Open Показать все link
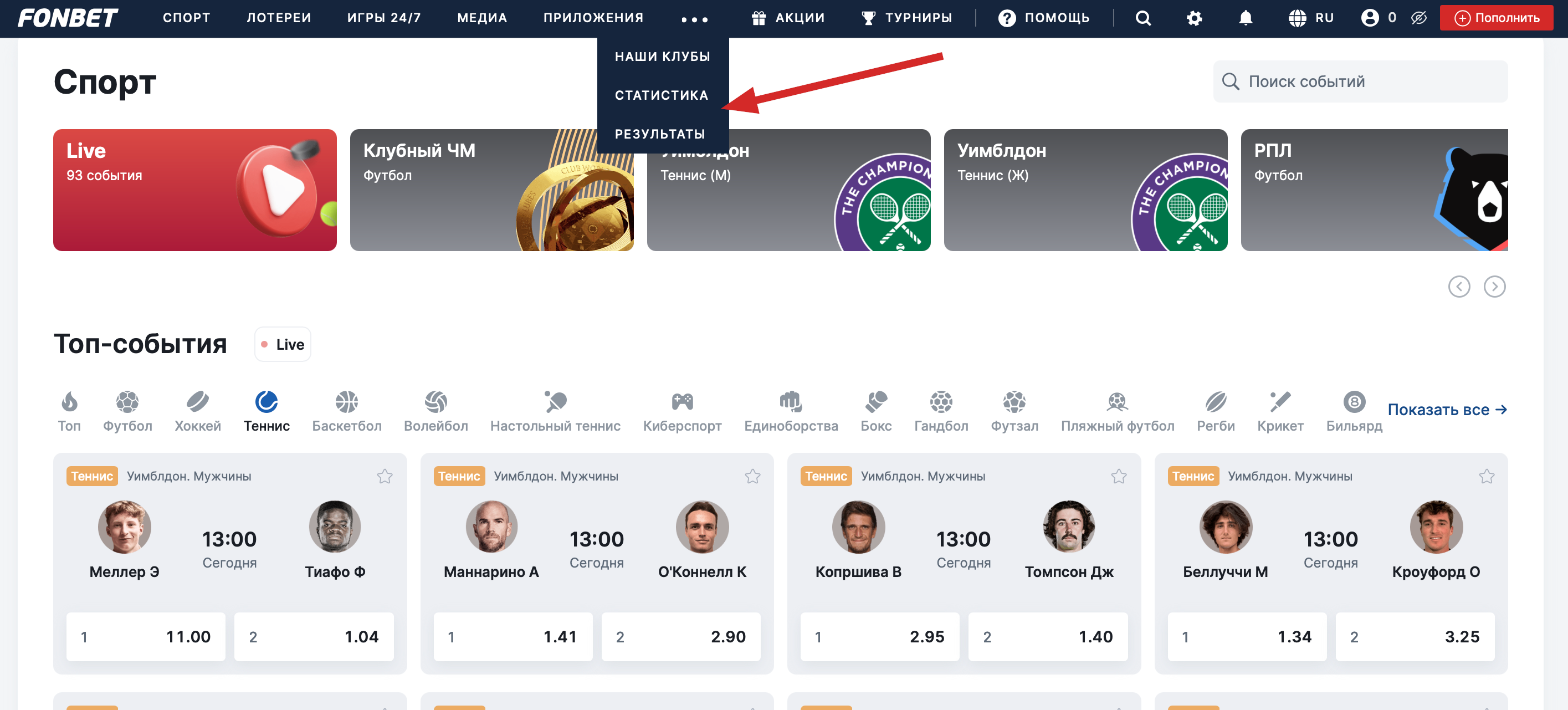Image resolution: width=1568 pixels, height=710 pixels. pos(1446,409)
